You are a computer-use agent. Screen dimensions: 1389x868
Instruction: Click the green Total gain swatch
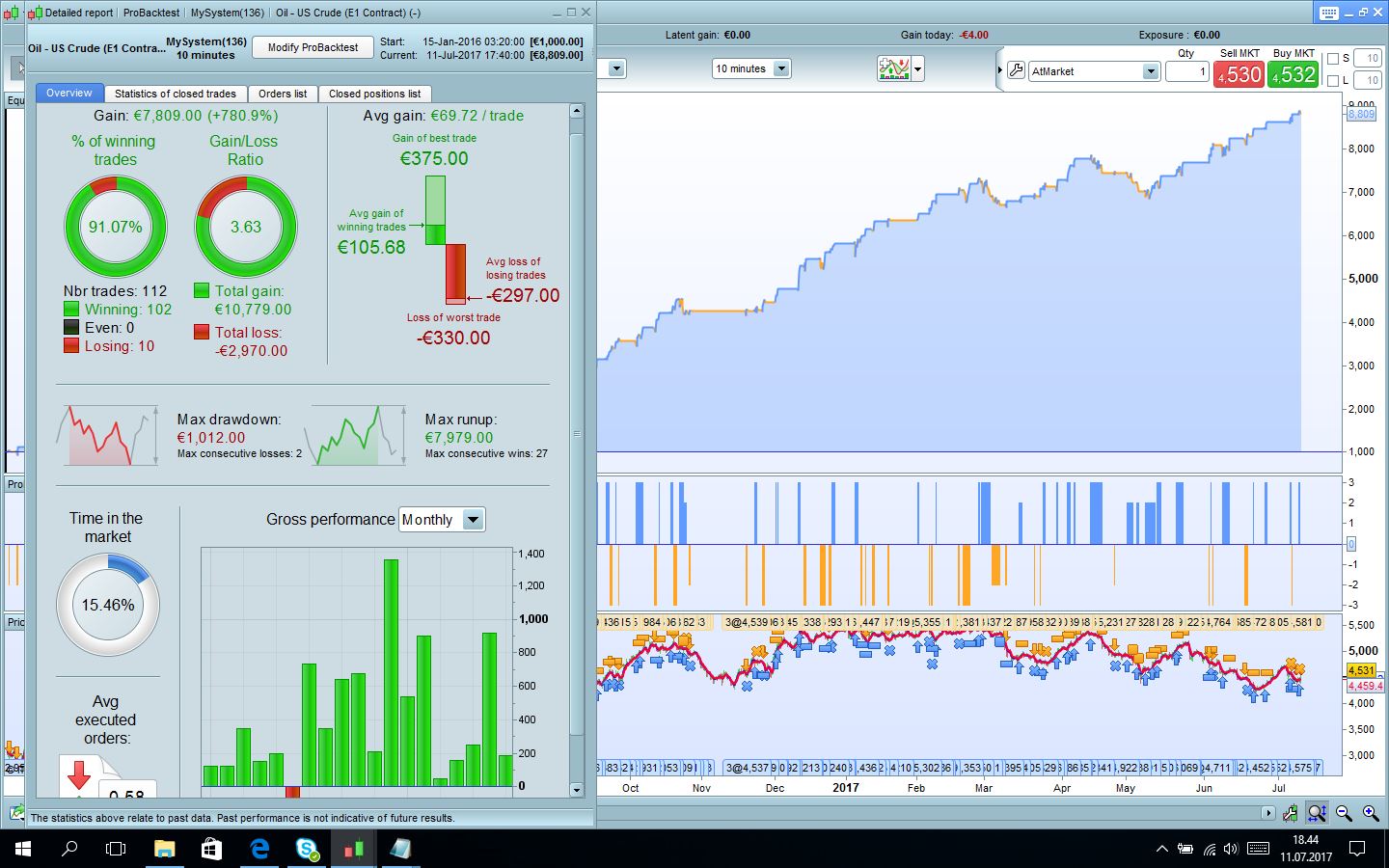pos(202,290)
